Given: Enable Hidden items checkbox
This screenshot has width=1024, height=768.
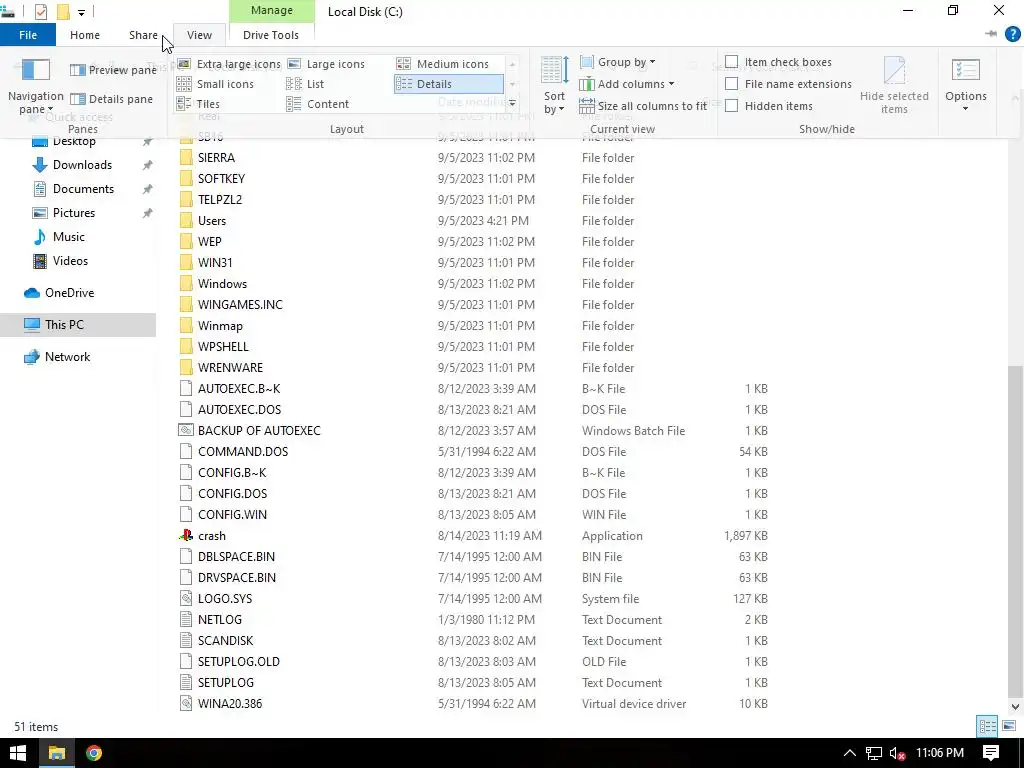Looking at the screenshot, I should (731, 106).
